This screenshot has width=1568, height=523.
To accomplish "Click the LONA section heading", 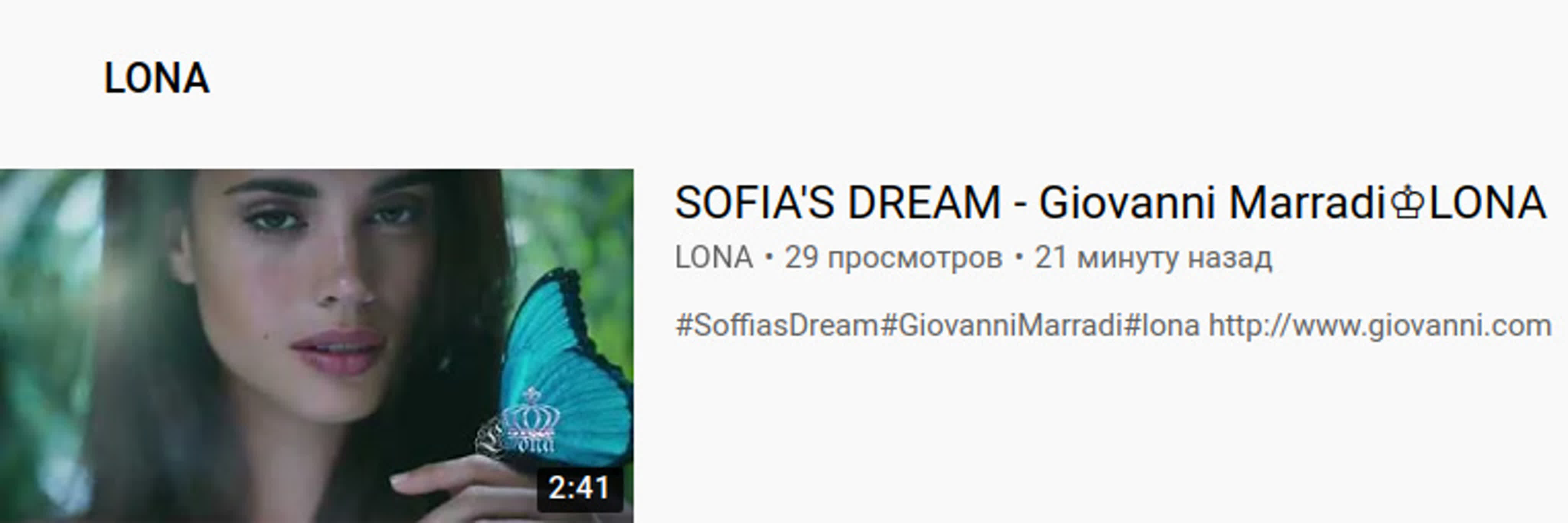I will coord(157,79).
